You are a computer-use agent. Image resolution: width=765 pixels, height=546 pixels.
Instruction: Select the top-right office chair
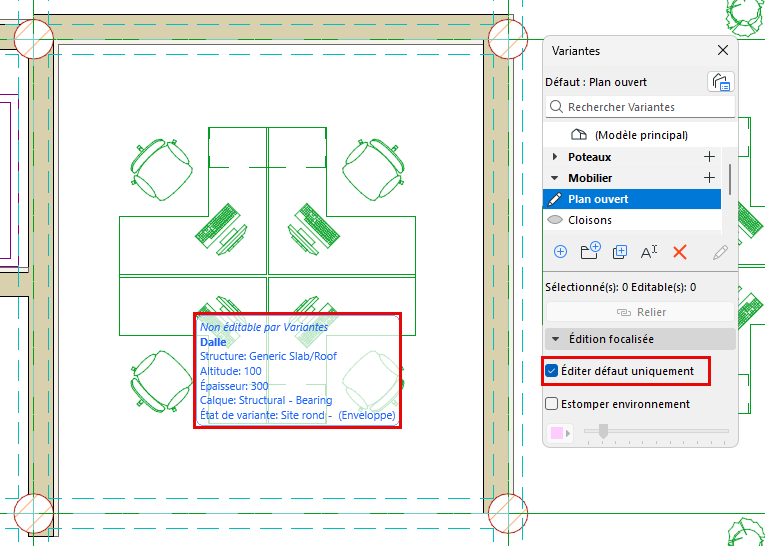coord(374,169)
